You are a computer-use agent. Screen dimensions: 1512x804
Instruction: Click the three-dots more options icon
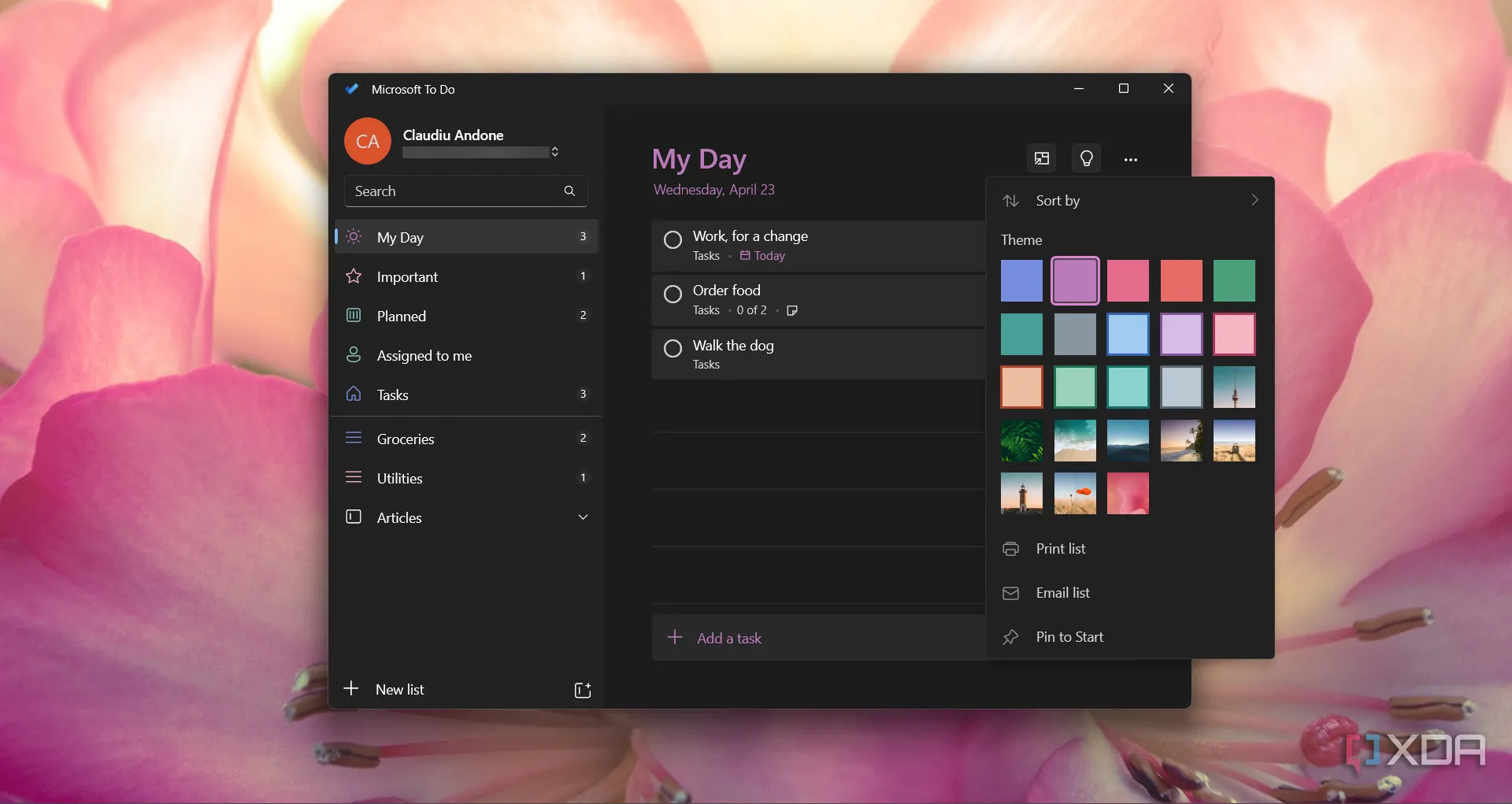point(1130,159)
